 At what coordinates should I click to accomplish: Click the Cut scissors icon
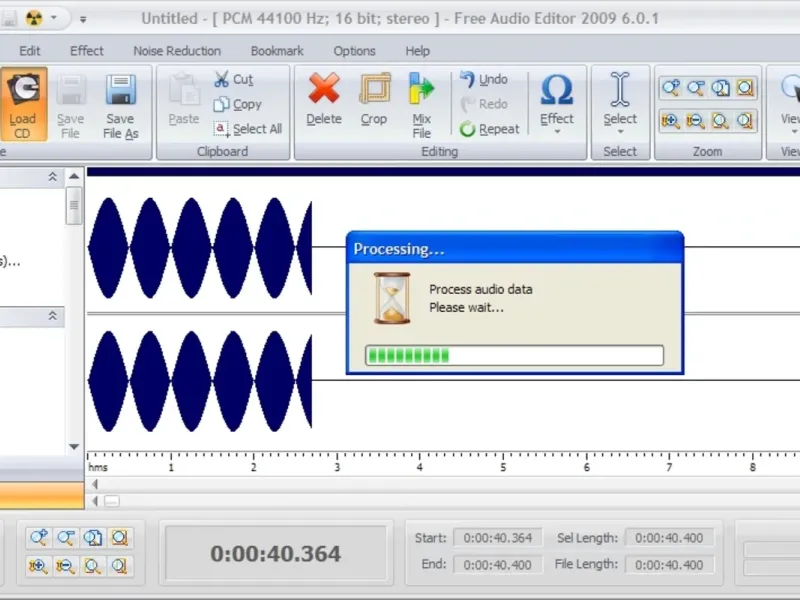(x=222, y=79)
